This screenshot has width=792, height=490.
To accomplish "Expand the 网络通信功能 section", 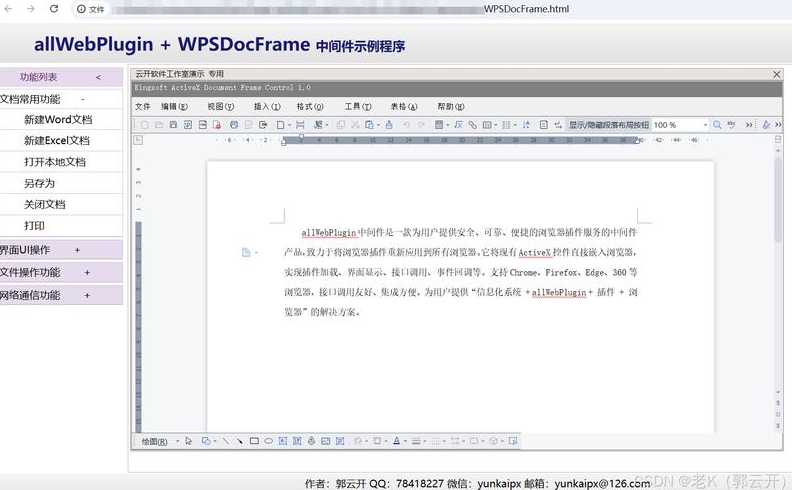I will pyautogui.click(x=87, y=295).
